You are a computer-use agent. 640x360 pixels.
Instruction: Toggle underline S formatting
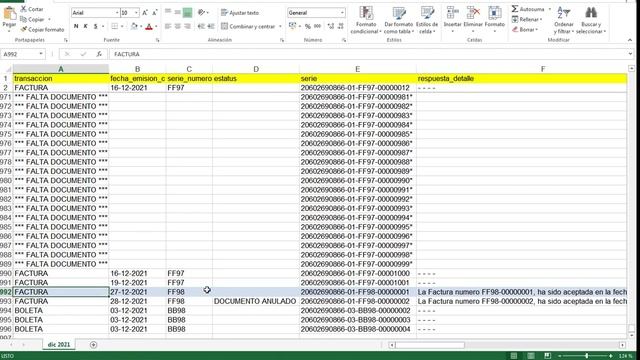pos(96,26)
